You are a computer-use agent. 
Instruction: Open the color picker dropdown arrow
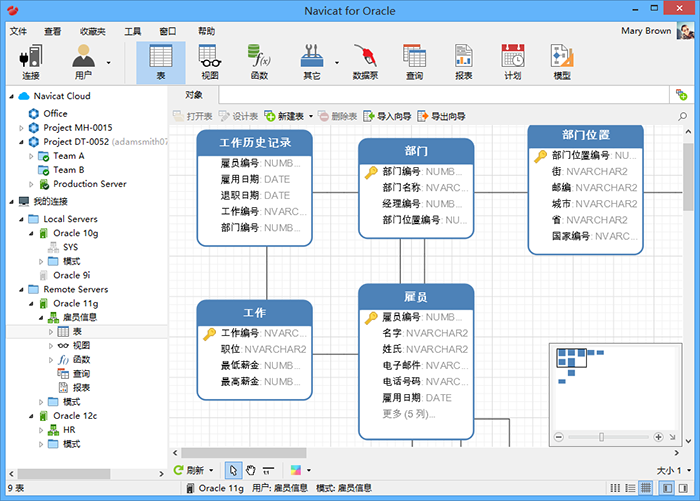[x=308, y=470]
